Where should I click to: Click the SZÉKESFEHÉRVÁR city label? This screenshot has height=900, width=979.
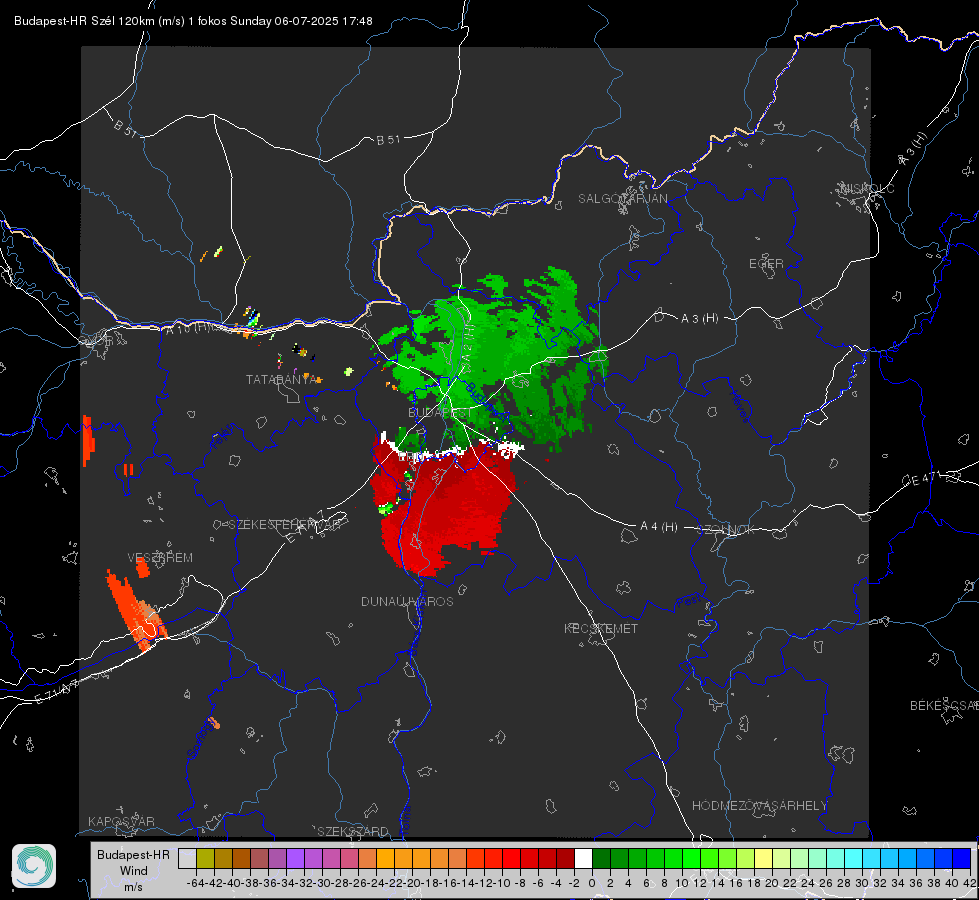click(x=284, y=524)
